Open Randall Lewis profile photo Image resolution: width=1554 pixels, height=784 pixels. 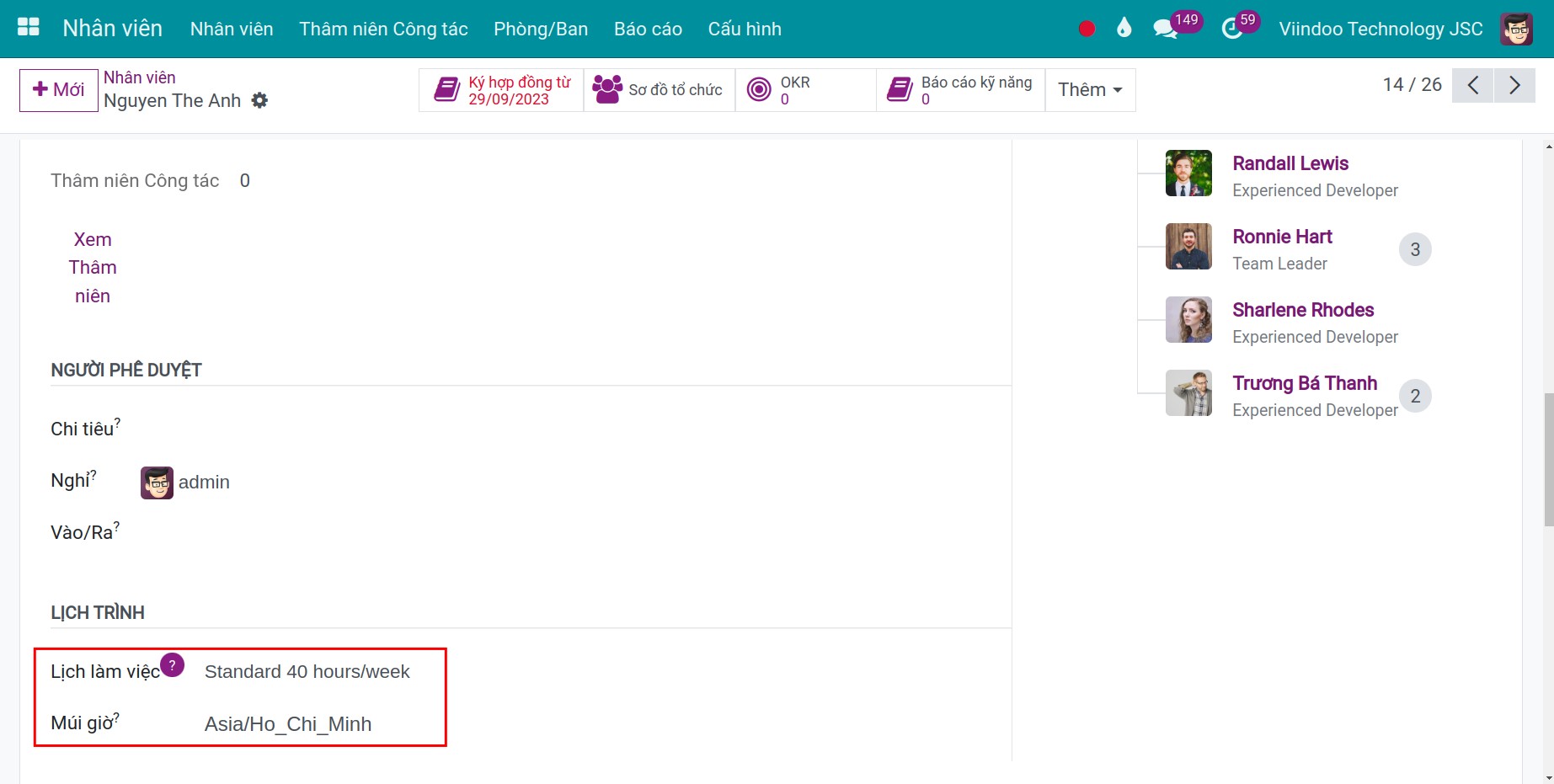click(1188, 173)
